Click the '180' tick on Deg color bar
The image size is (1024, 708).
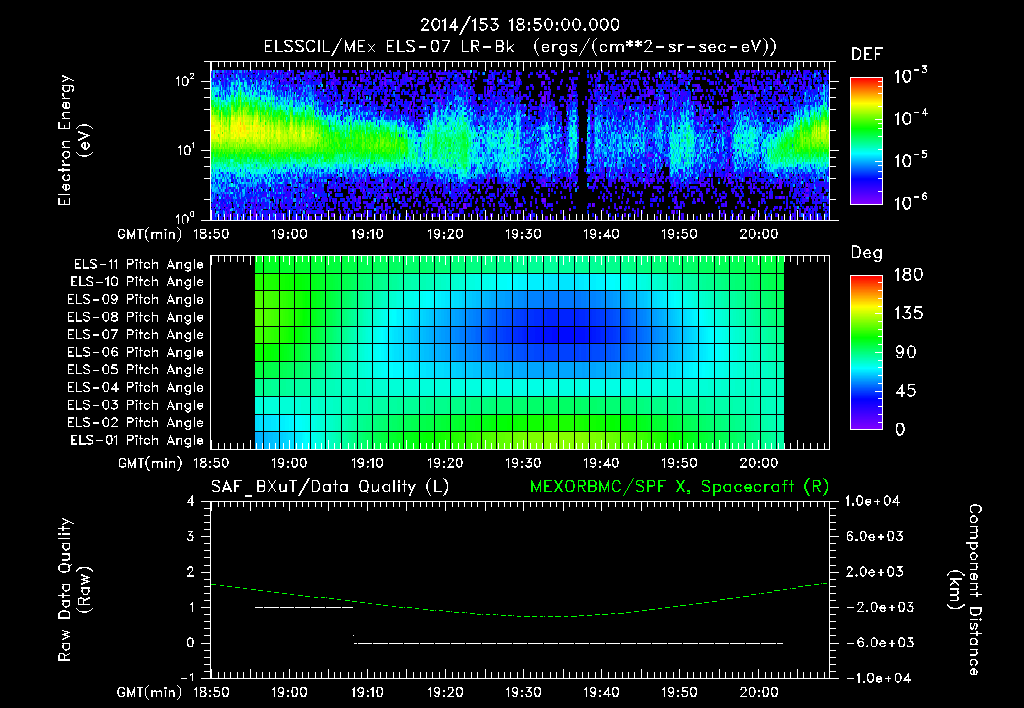click(x=908, y=275)
